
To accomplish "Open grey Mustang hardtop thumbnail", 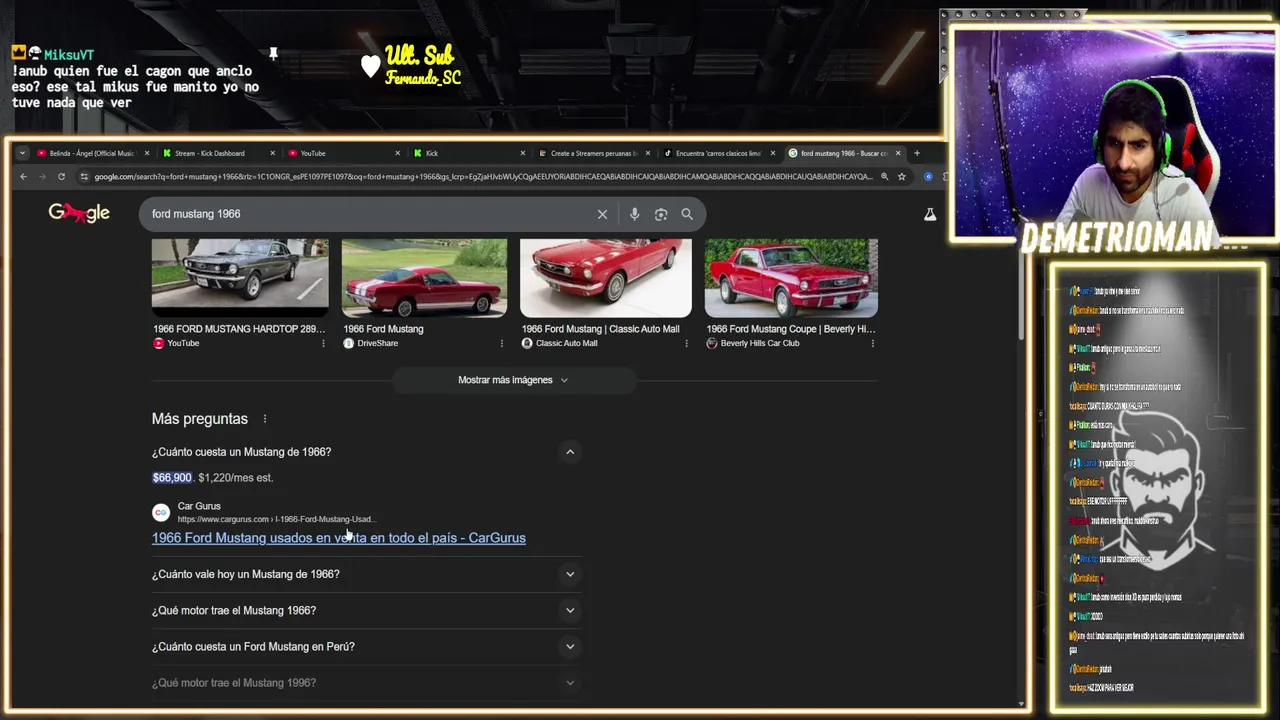I will [x=240, y=277].
